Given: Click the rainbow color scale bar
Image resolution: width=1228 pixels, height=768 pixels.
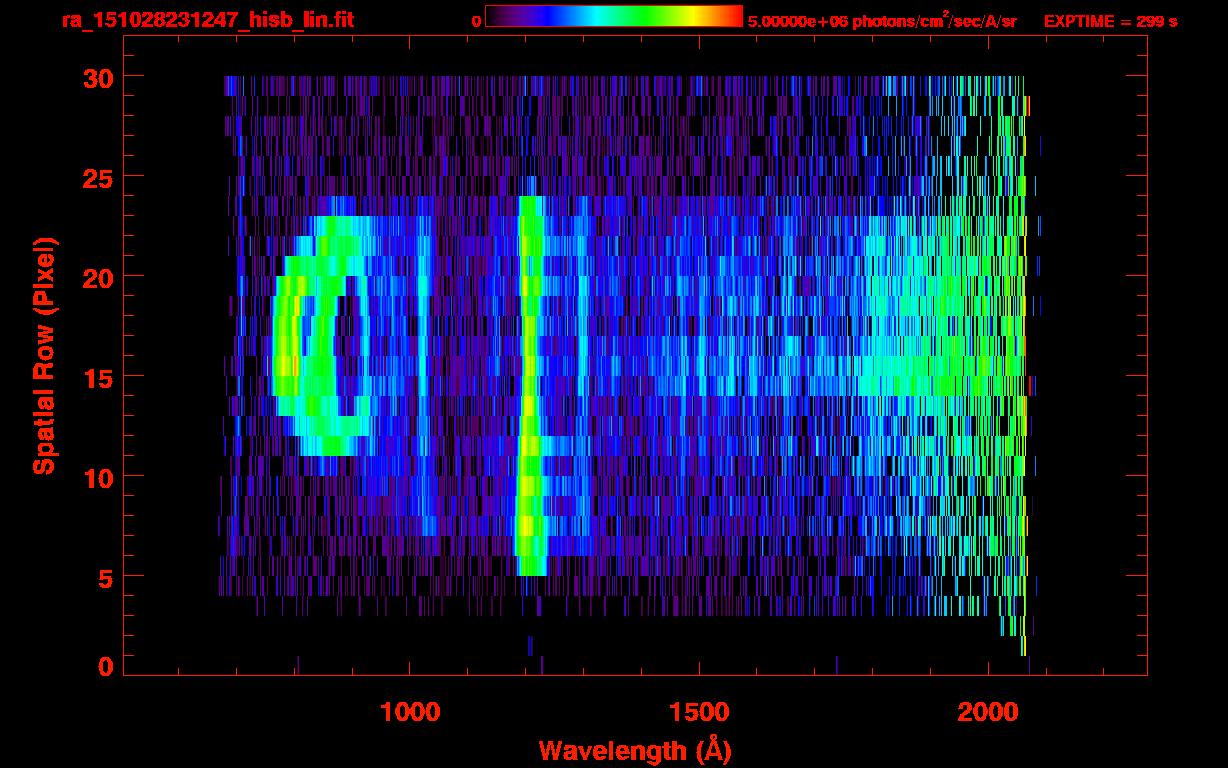Looking at the screenshot, I should click(x=614, y=16).
